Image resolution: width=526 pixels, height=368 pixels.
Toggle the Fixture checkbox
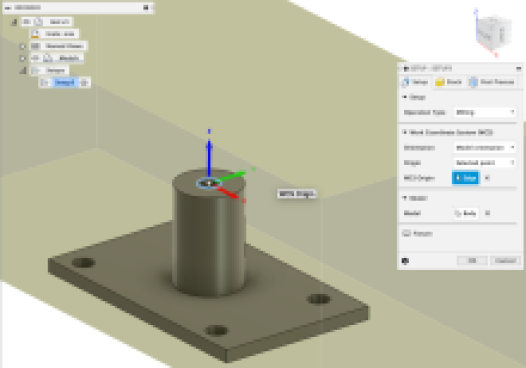coord(406,233)
